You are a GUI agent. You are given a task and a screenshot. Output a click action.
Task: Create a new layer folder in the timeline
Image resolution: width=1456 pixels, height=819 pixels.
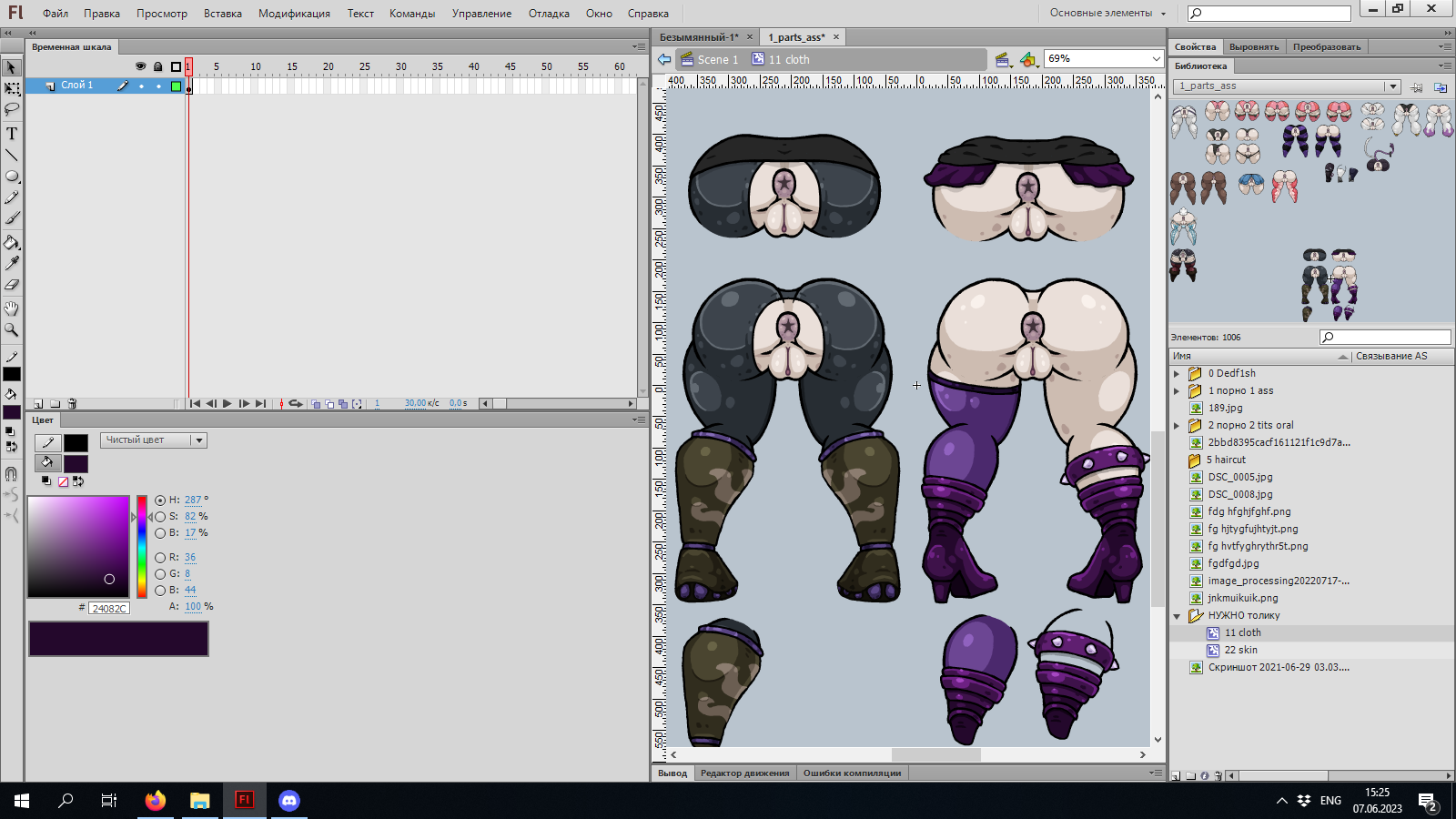pyautogui.click(x=56, y=403)
